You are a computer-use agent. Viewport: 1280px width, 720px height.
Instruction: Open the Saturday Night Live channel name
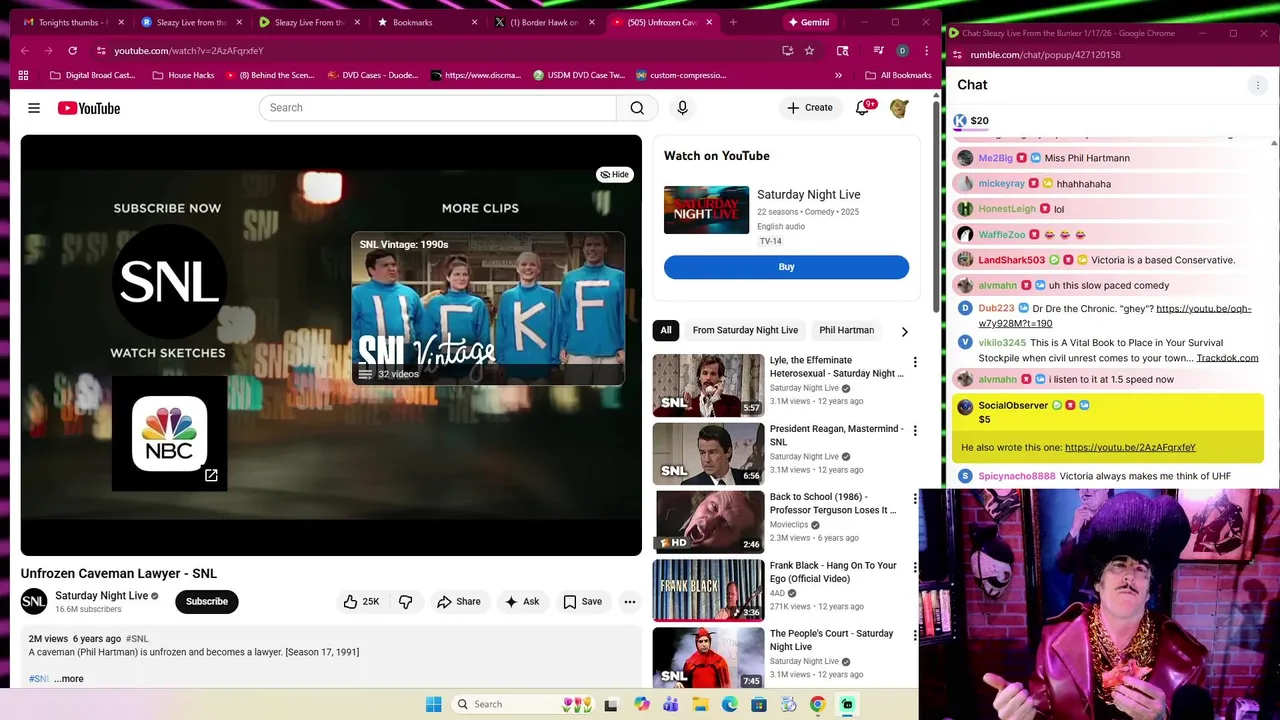[101, 596]
